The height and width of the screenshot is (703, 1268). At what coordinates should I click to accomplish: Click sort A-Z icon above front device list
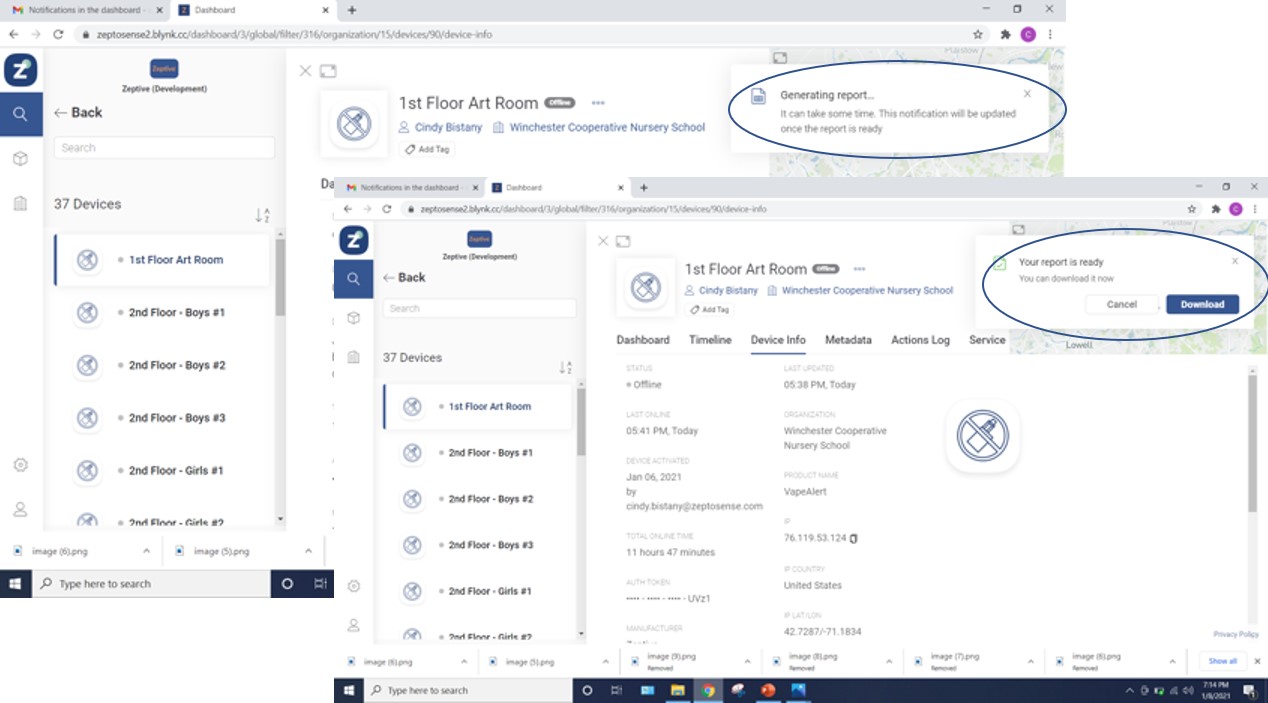click(x=565, y=368)
